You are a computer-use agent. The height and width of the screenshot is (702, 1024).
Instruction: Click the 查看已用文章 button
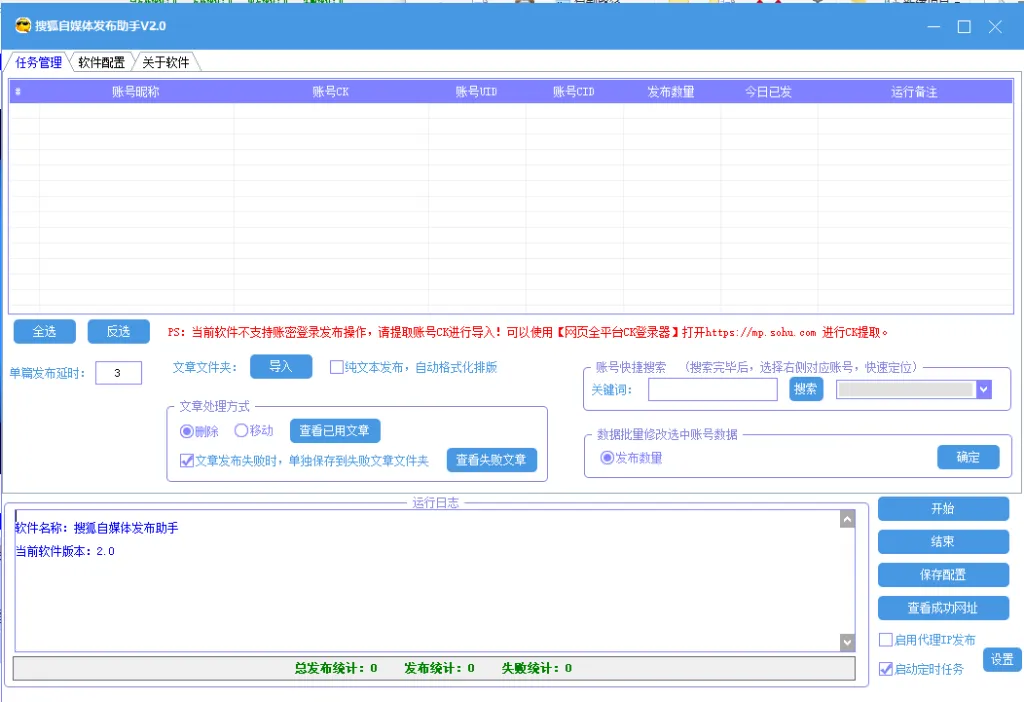(x=334, y=431)
